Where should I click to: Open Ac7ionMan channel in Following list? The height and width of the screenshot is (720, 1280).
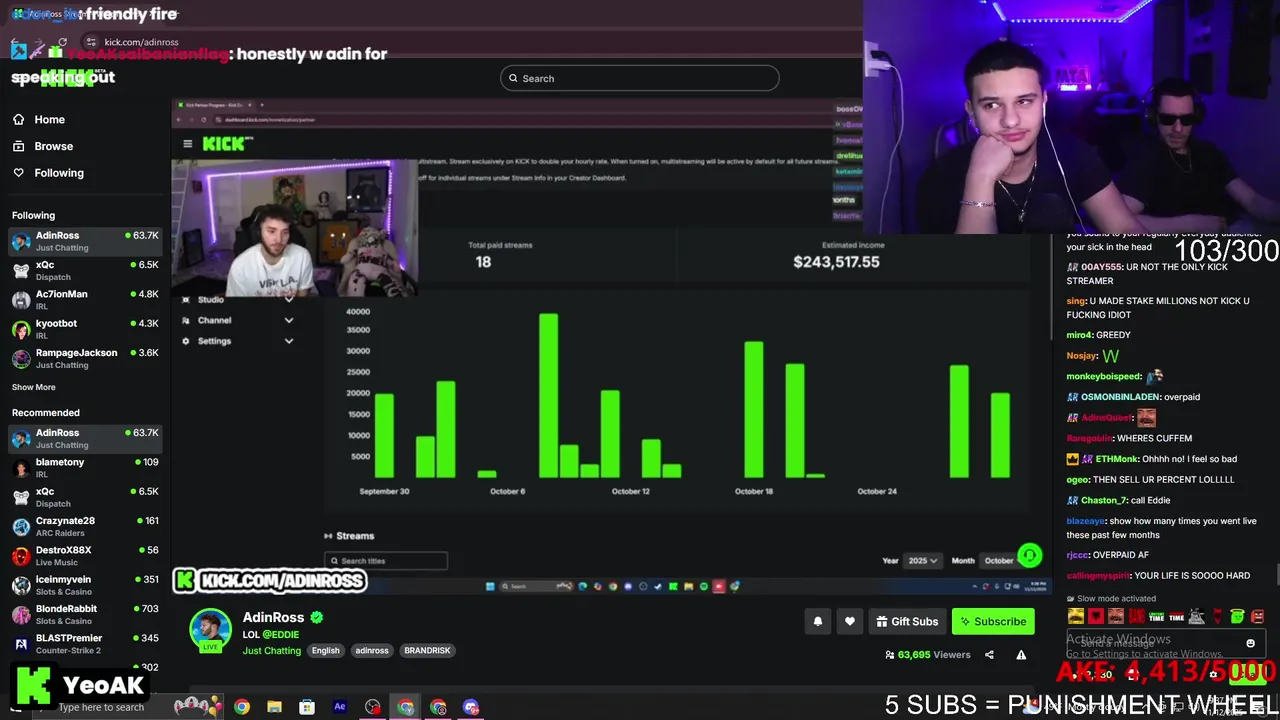click(x=85, y=299)
